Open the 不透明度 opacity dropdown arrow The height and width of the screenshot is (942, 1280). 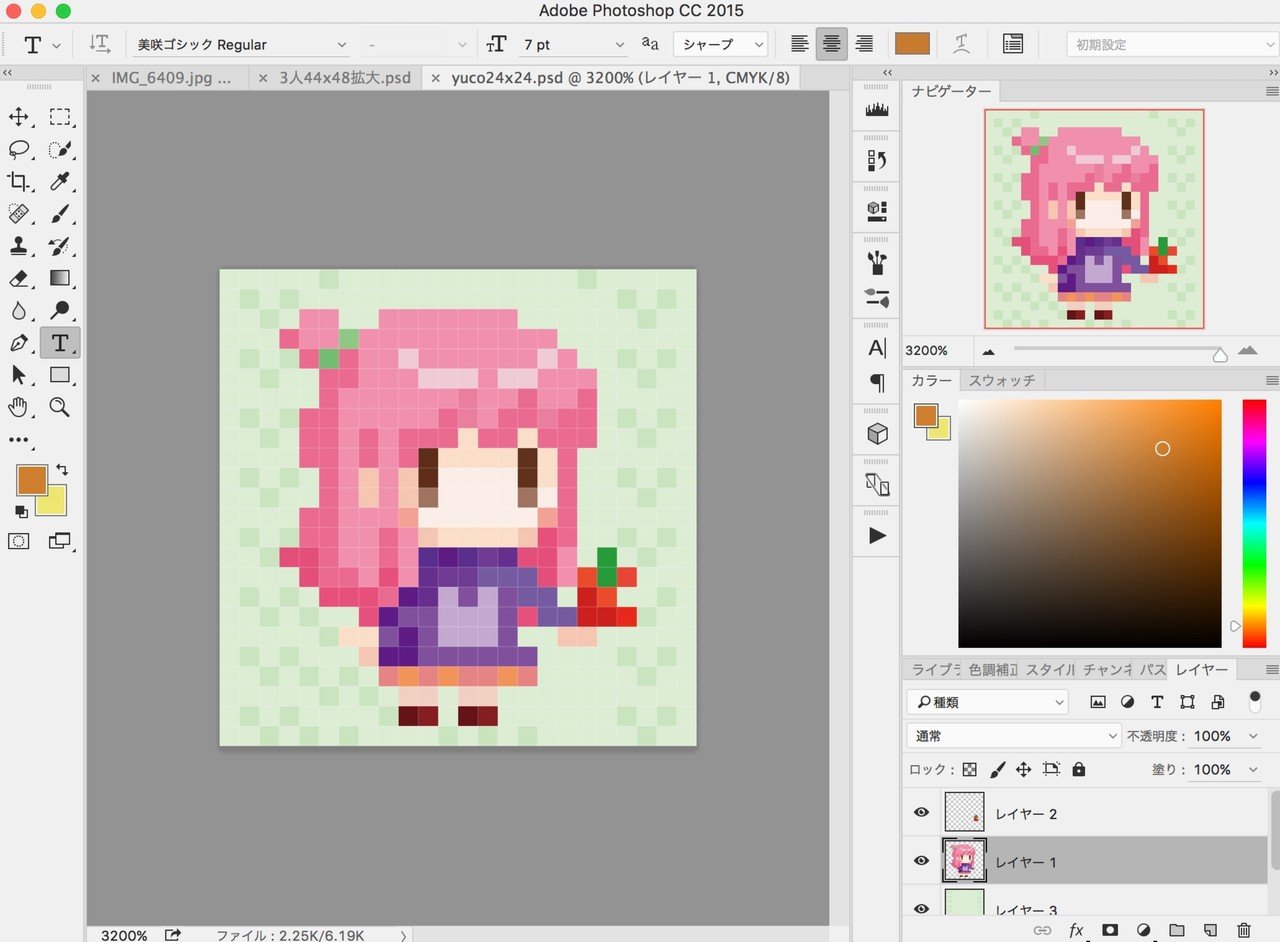click(1253, 736)
